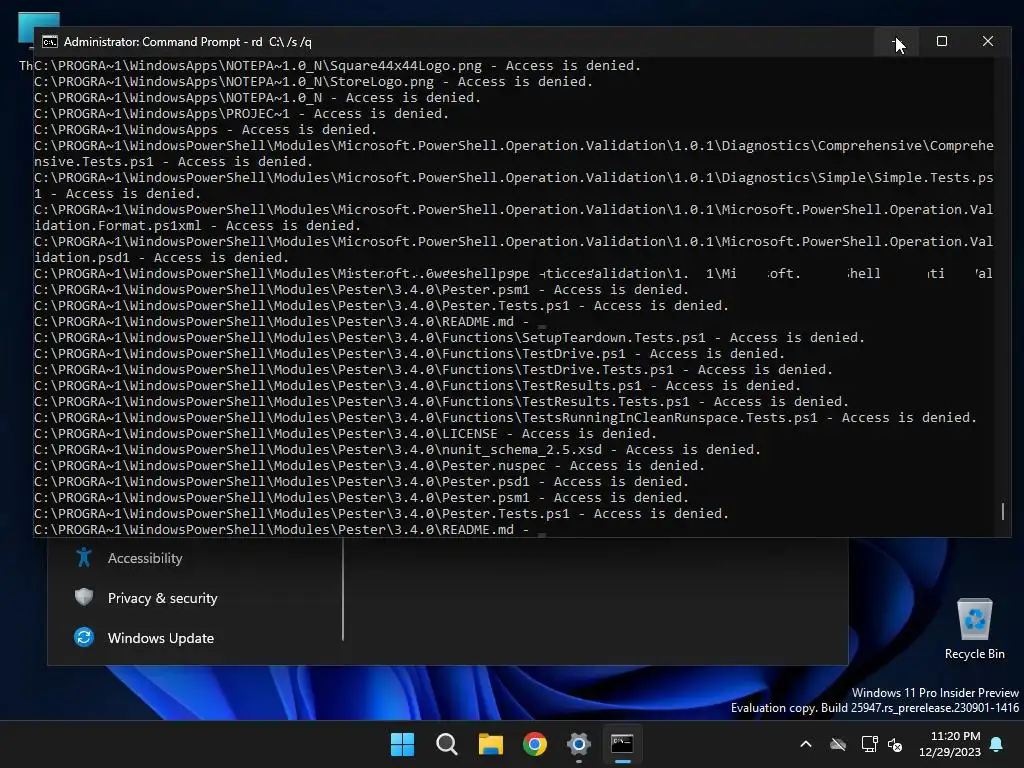Click the PROJEC~1 access denied line
Viewport: 1024px width, 768px height.
tap(242, 114)
